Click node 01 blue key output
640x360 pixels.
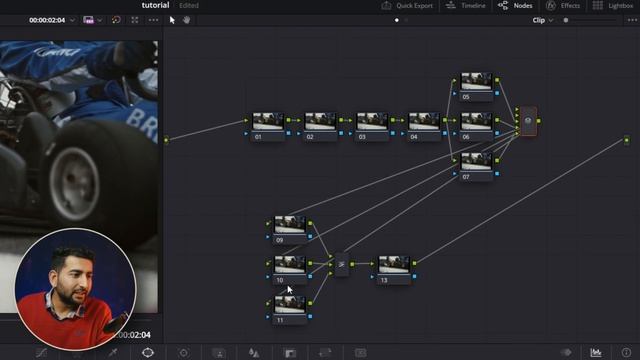click(x=289, y=133)
